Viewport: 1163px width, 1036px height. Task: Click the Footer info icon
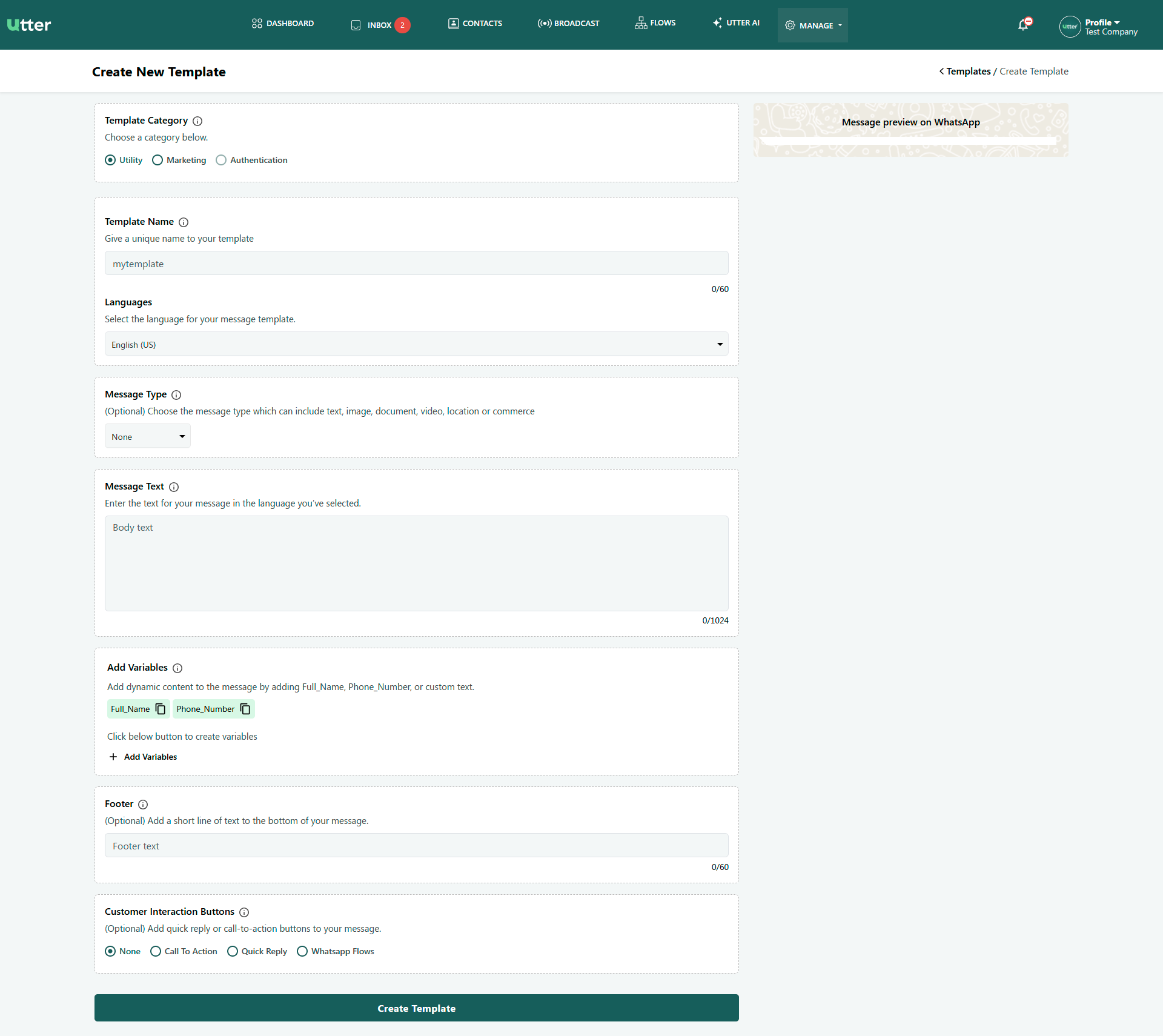point(143,804)
